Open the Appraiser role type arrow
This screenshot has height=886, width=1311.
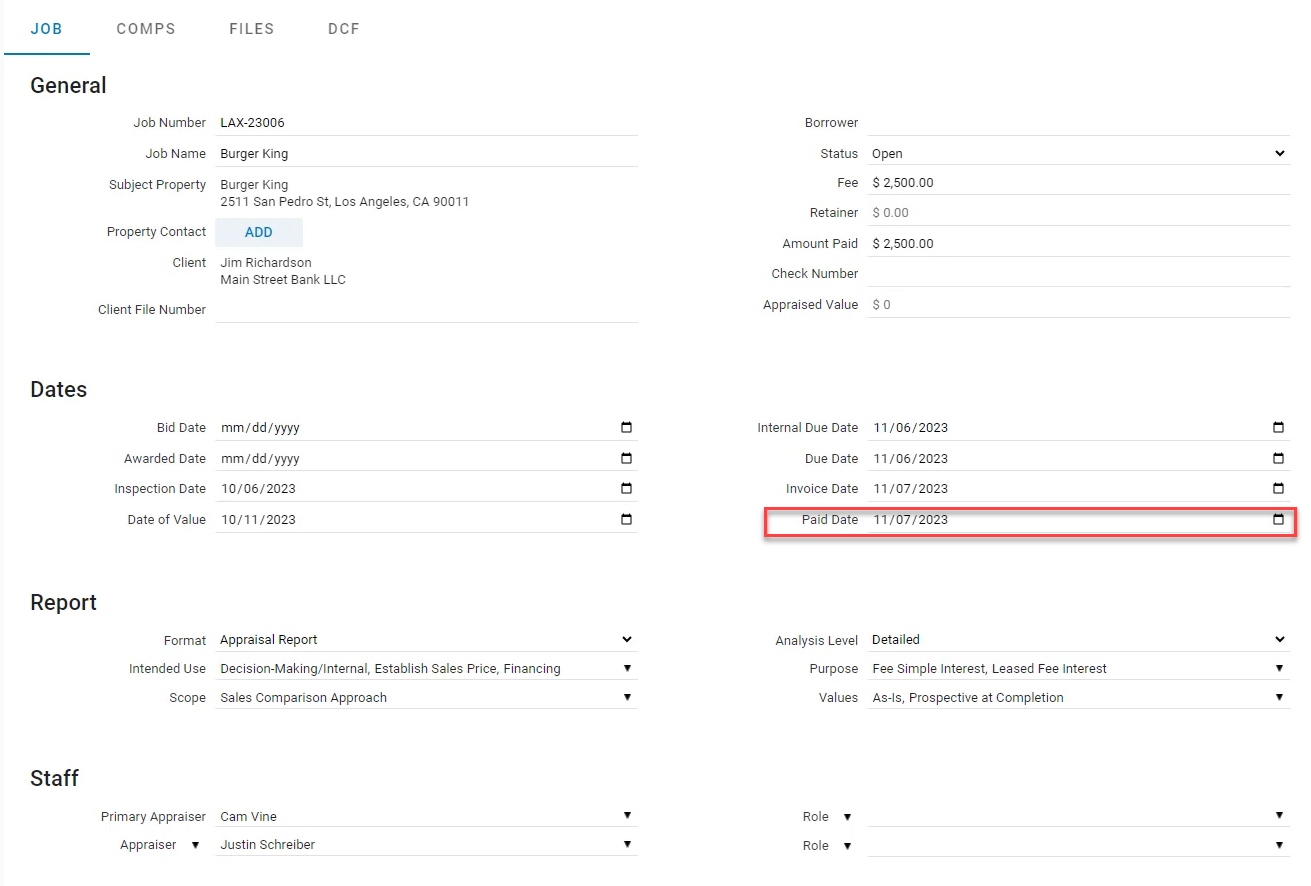[196, 845]
